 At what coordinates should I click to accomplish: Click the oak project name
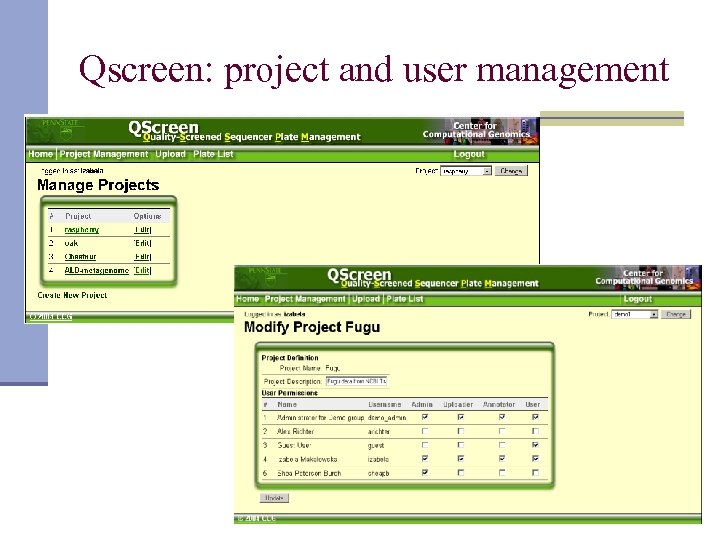tap(71, 243)
